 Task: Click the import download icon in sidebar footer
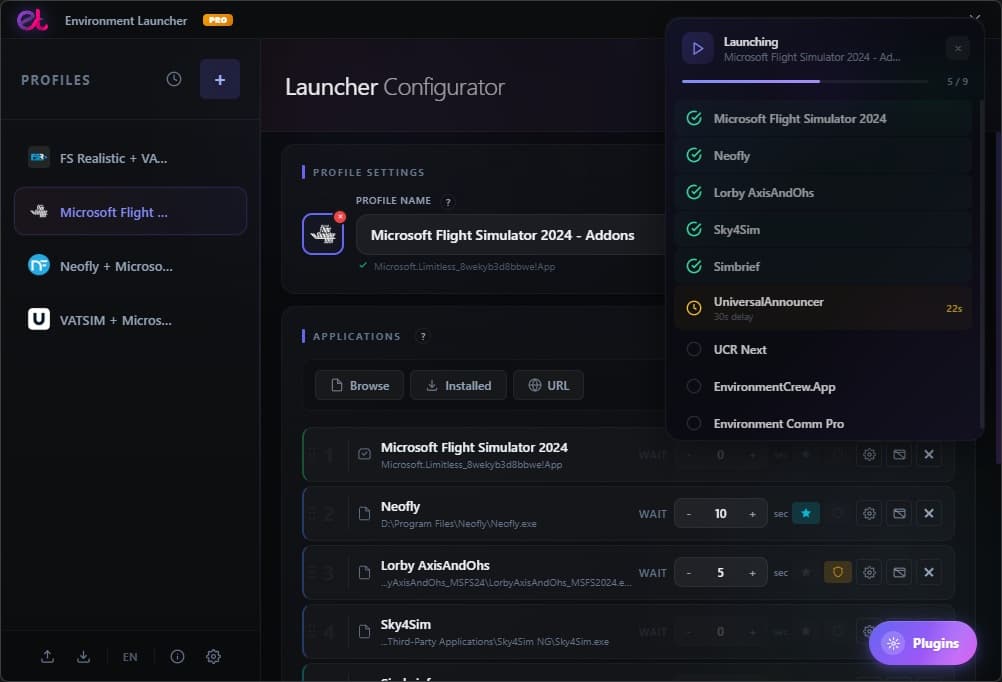tap(84, 656)
